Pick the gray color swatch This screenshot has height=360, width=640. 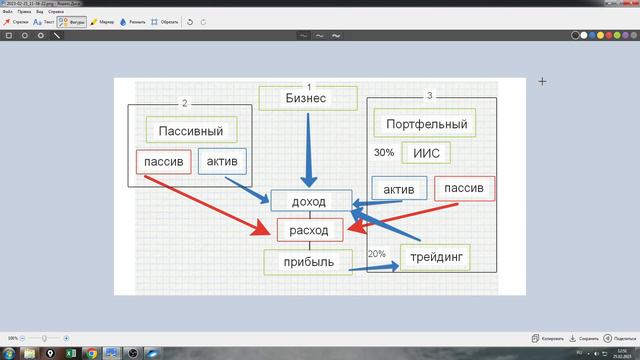pos(634,36)
